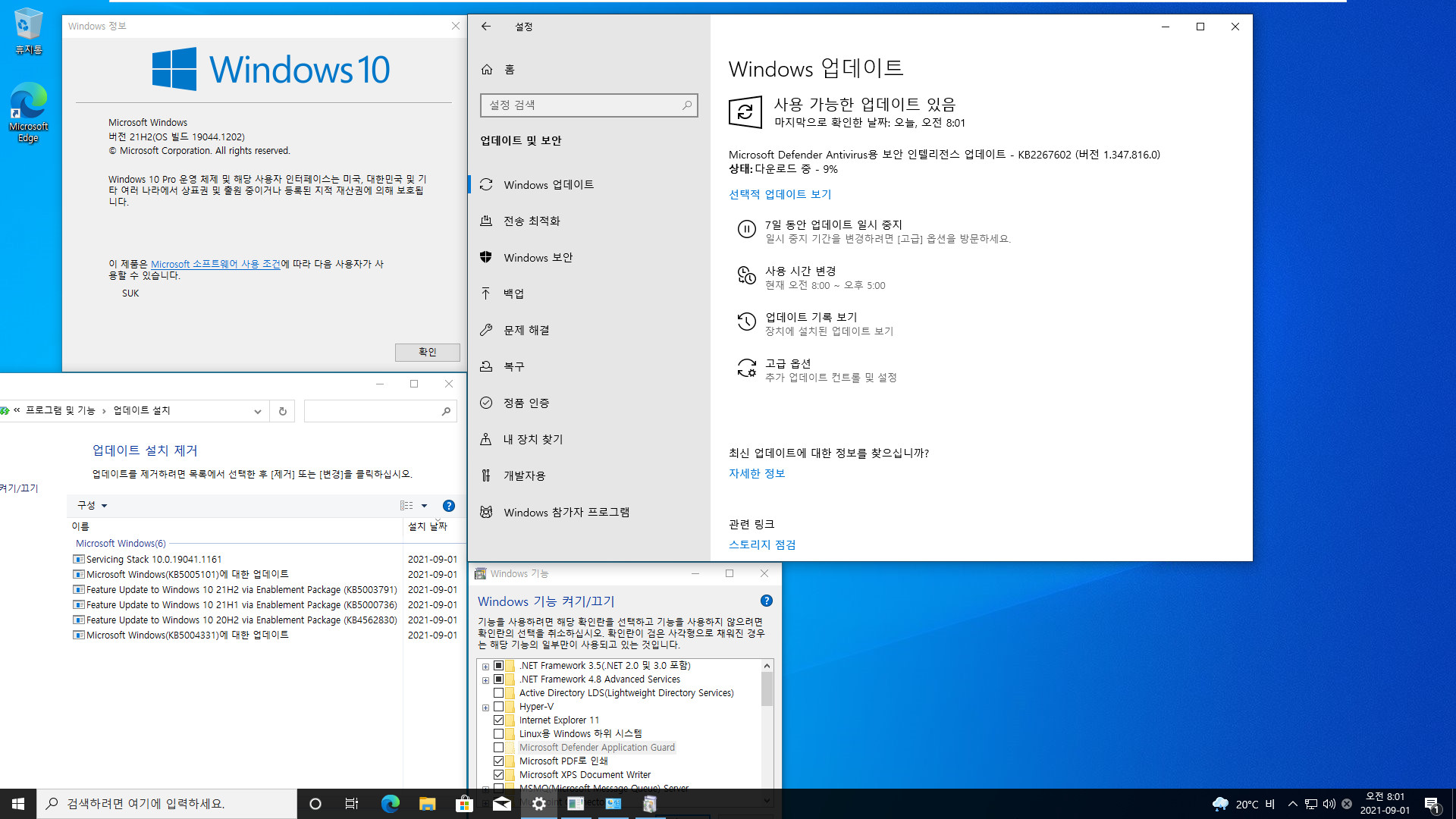Uncheck Microsoft XPS Document Writer
The image size is (1456, 819).
point(498,775)
